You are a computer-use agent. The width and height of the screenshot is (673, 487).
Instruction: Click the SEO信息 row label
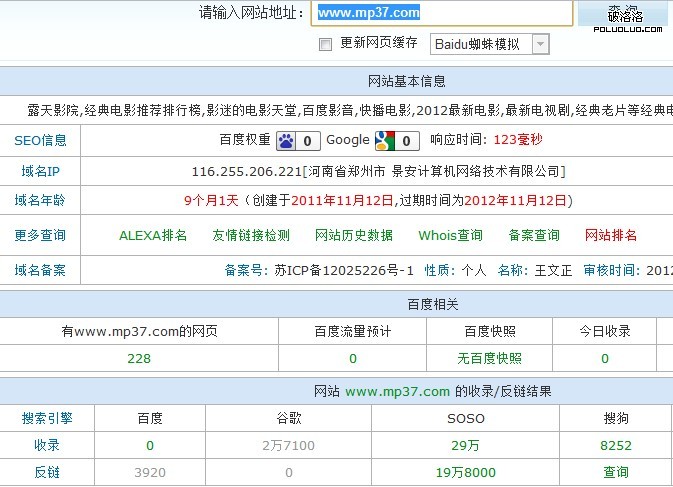point(40,141)
